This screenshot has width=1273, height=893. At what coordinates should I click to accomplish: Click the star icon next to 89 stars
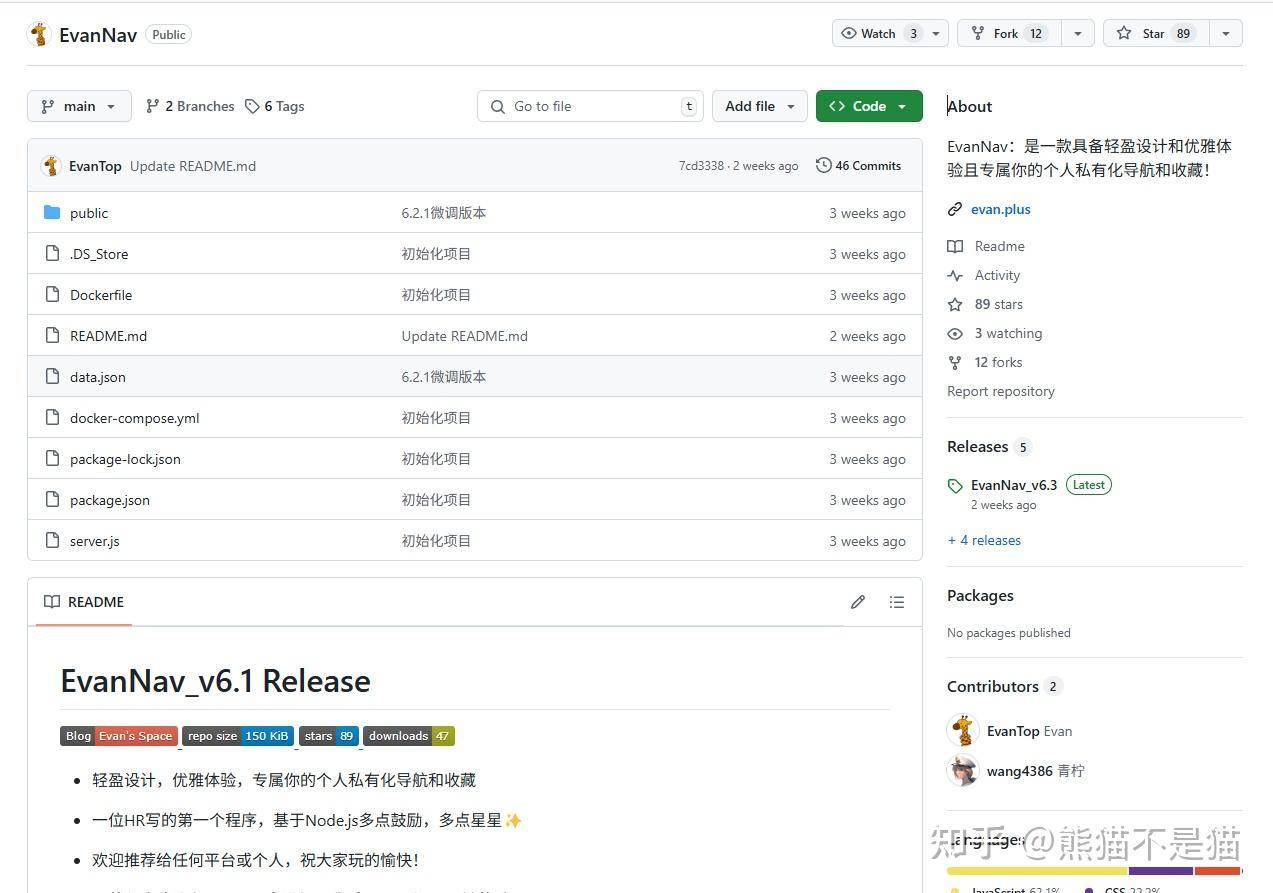click(x=955, y=304)
